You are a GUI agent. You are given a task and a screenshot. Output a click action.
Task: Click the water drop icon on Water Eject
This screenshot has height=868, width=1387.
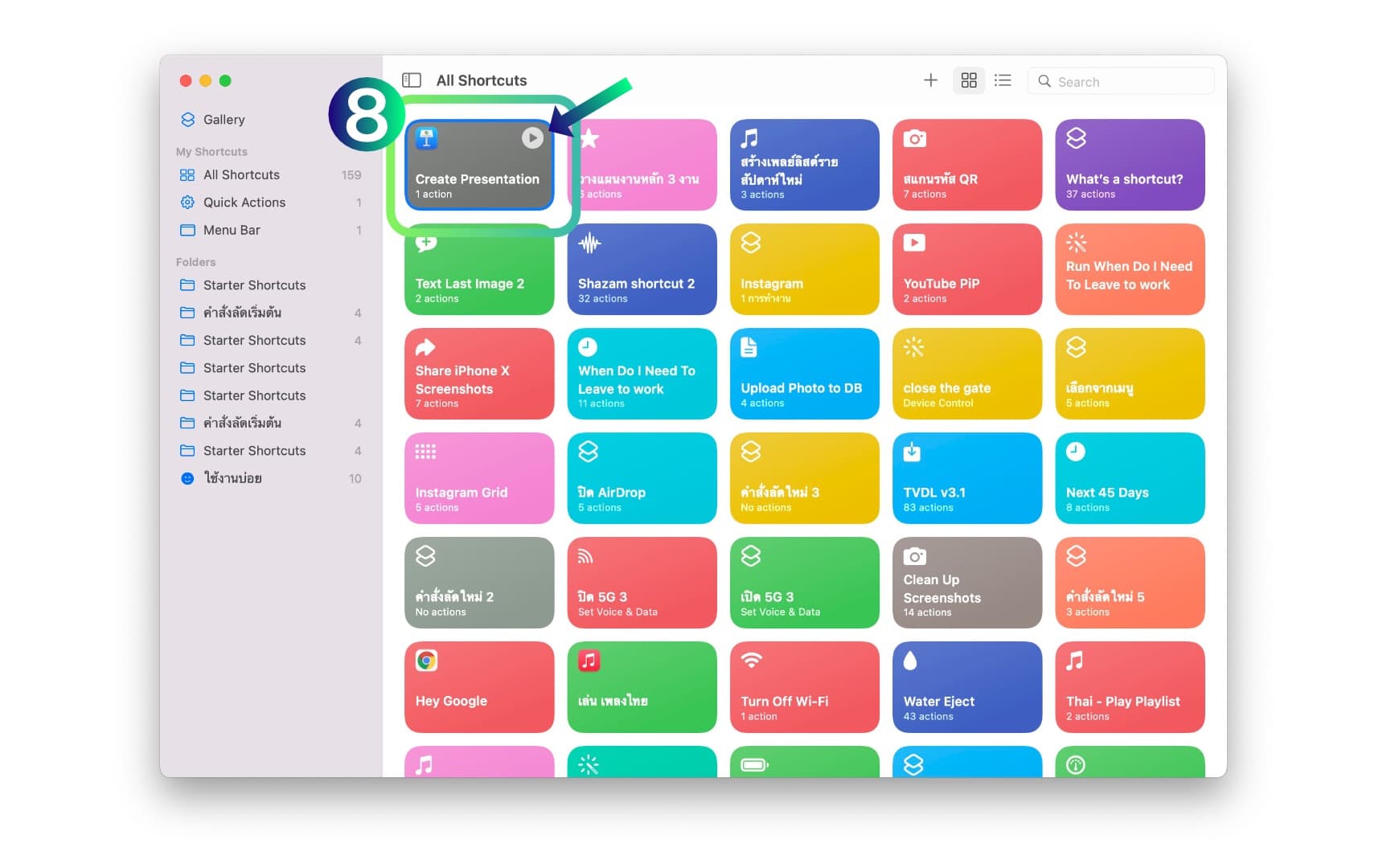[910, 661]
